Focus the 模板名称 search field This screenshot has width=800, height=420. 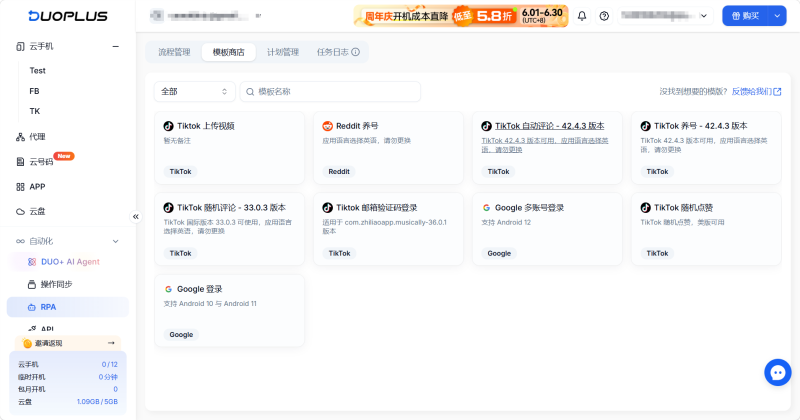(330, 92)
